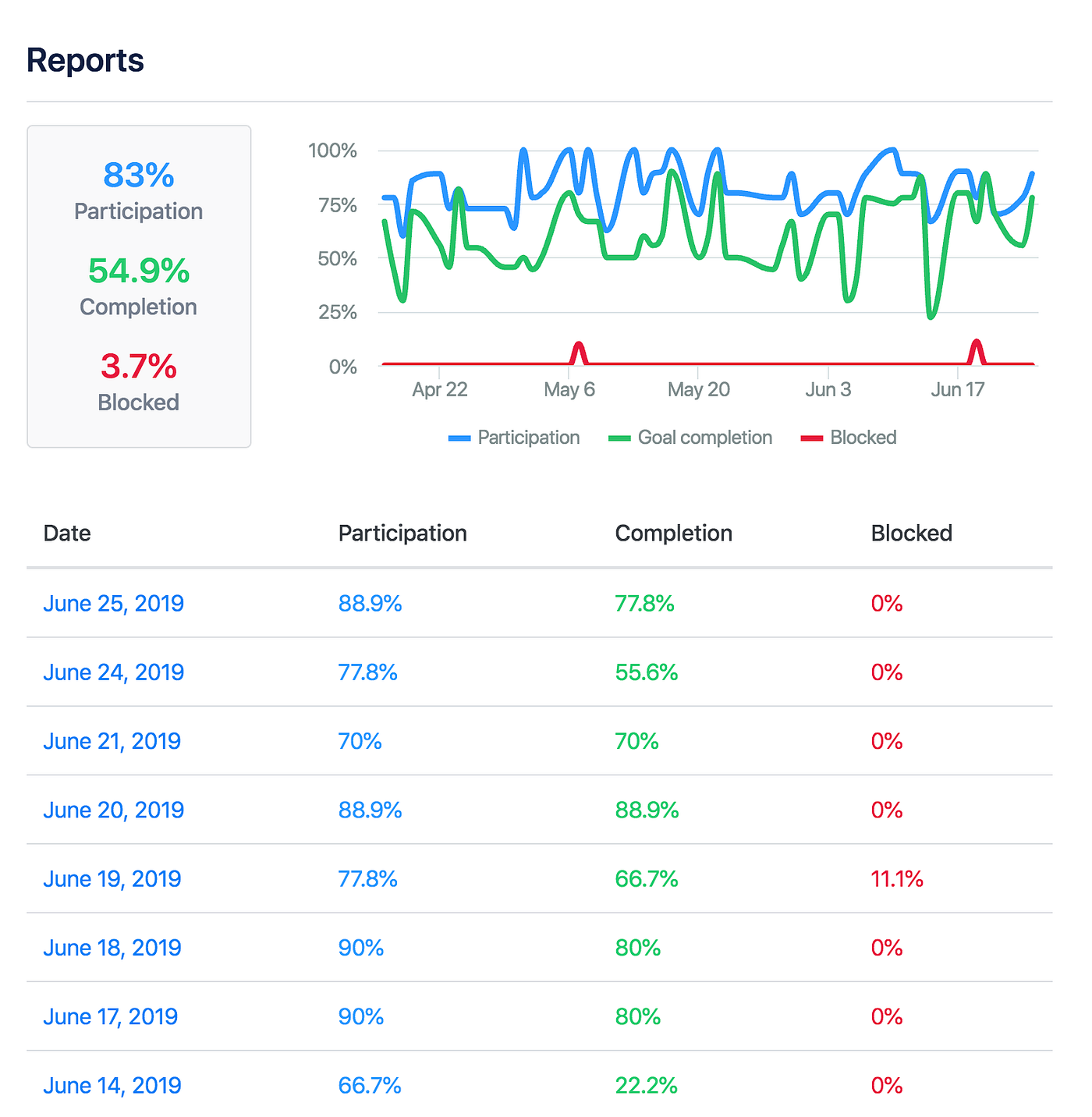Sort by the Blocked column header
Image resolution: width=1092 pixels, height=1117 pixels.
(911, 534)
